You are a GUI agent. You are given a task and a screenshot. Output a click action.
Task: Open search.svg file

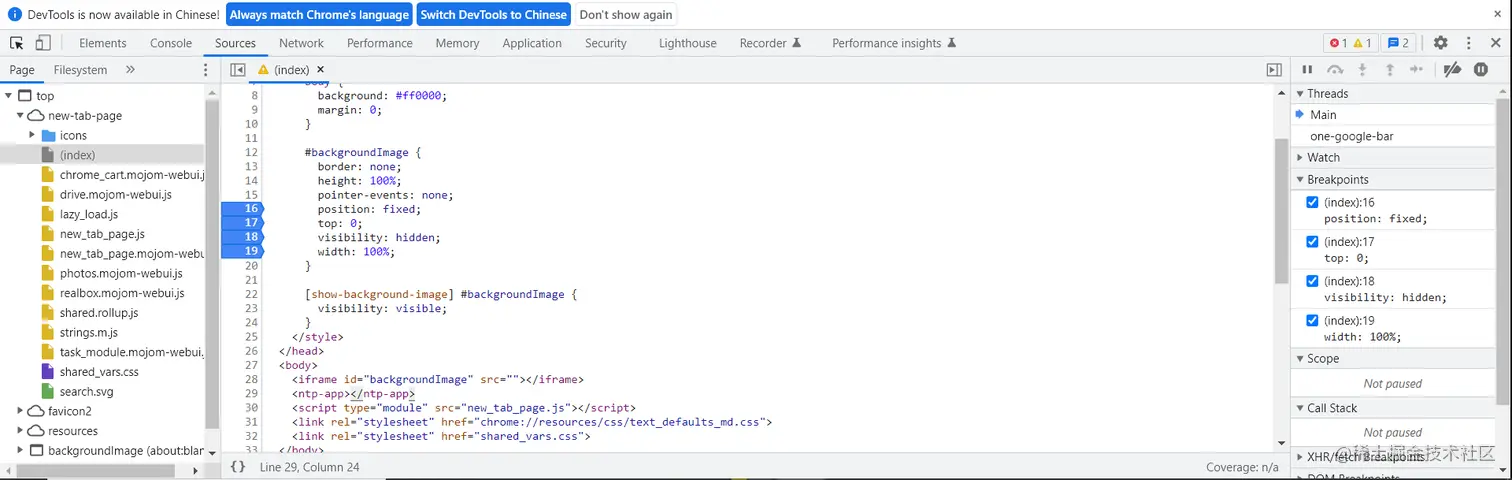[86, 392]
